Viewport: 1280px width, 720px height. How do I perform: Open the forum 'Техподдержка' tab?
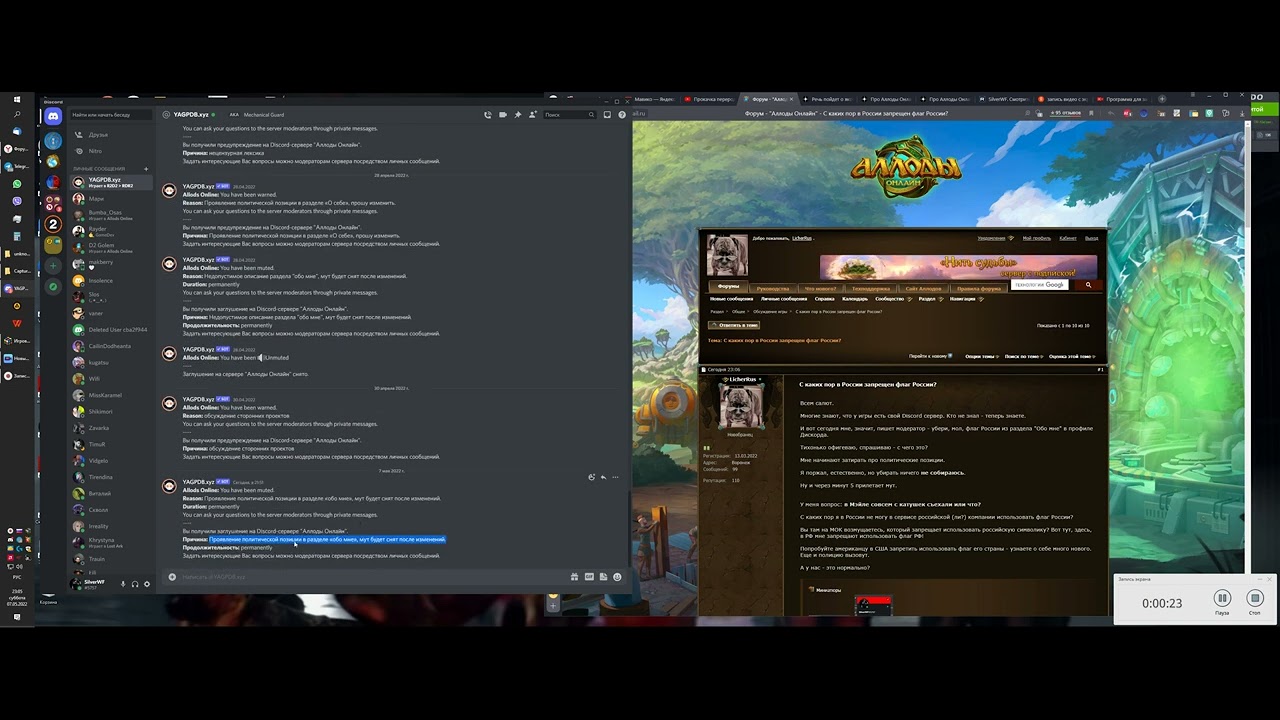(870, 288)
